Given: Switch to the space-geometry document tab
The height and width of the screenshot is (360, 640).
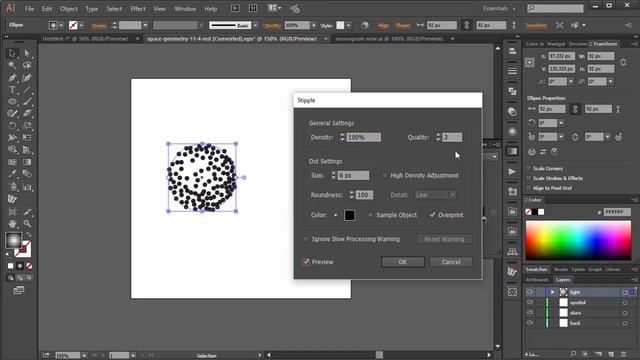Looking at the screenshot, I should coord(232,39).
